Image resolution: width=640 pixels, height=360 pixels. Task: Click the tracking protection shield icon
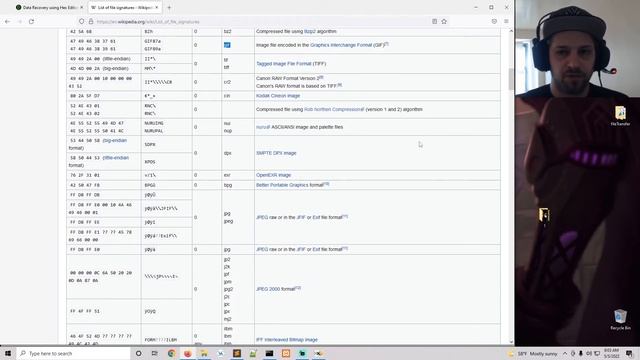[x=82, y=21]
